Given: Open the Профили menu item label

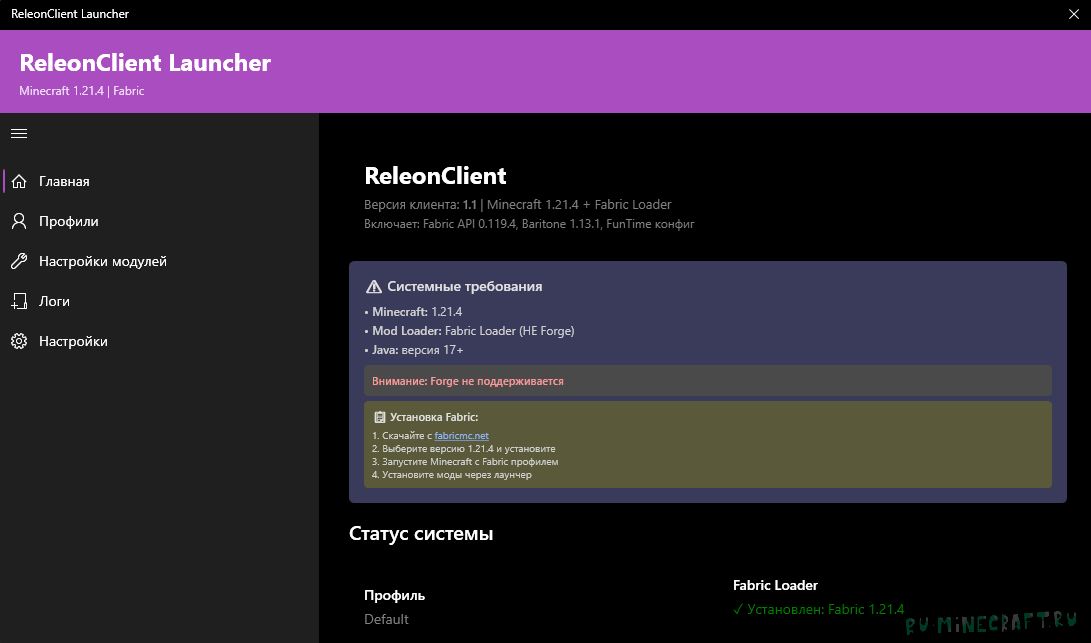Looking at the screenshot, I should coord(68,221).
